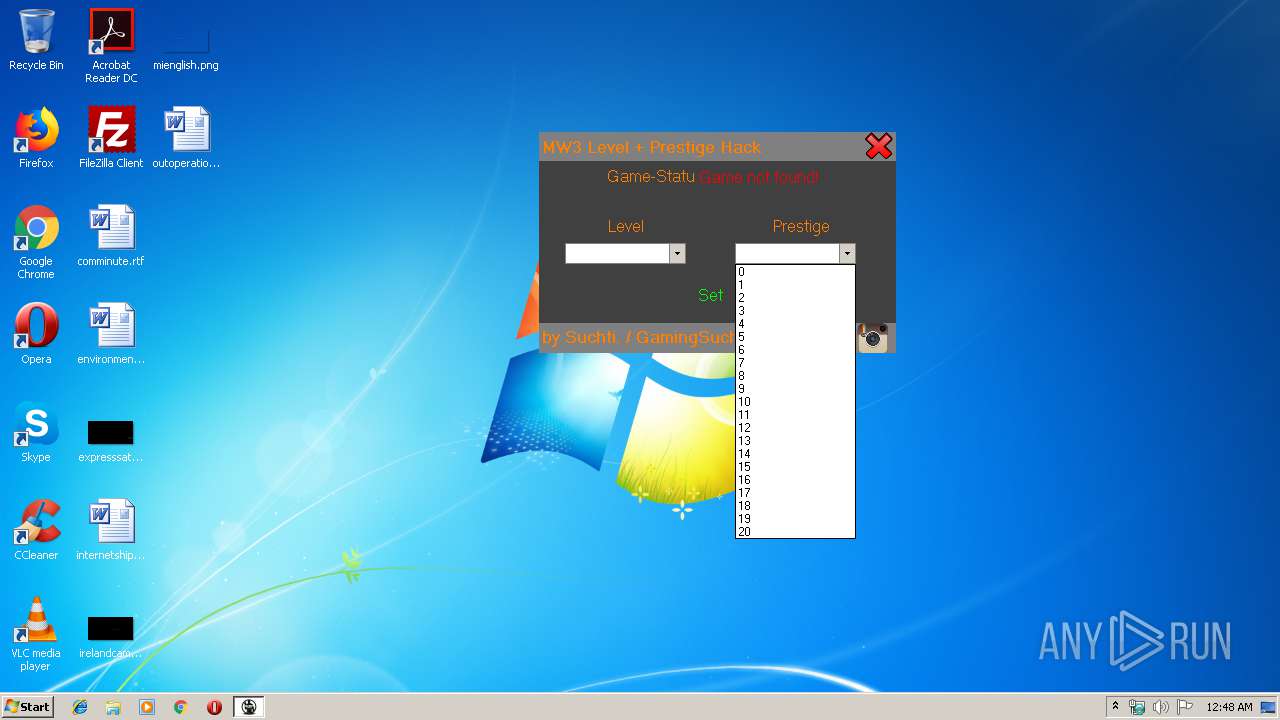
Task: Choose prestige 3 from dropdown list
Action: coord(795,311)
